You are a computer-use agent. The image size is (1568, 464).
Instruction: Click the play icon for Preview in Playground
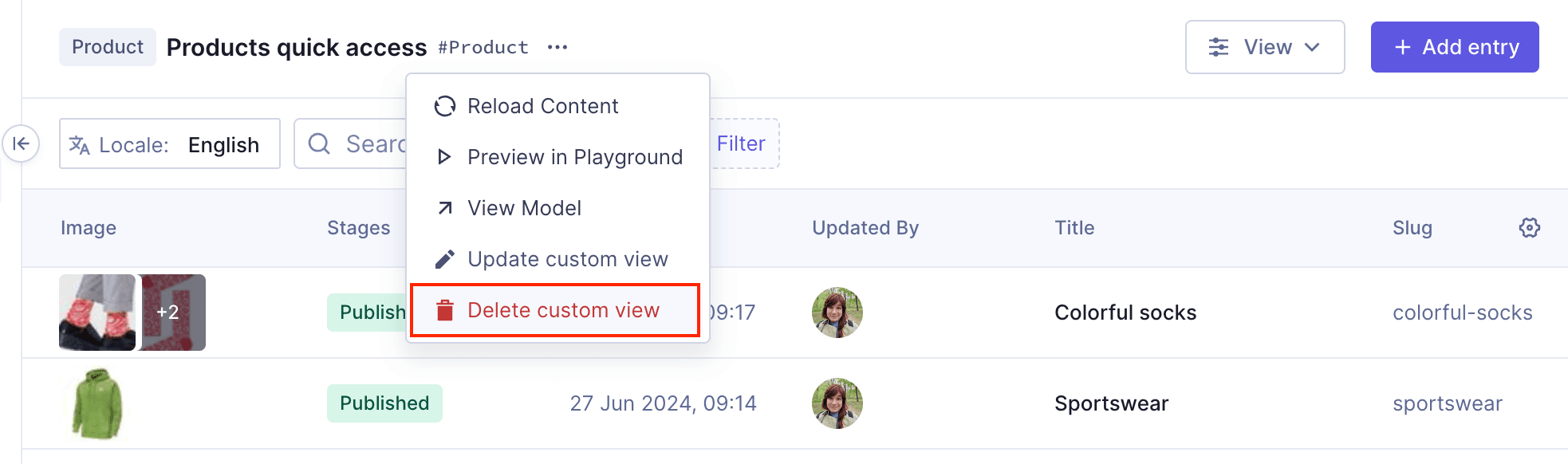(445, 157)
